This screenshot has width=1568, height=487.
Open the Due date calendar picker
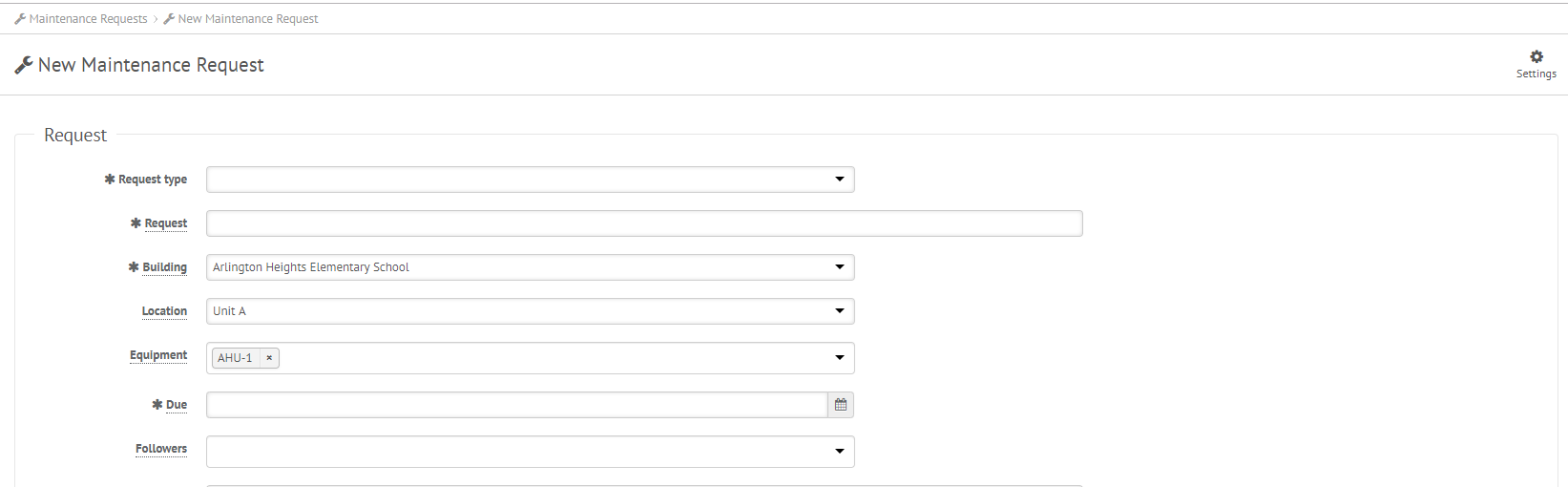click(x=841, y=405)
